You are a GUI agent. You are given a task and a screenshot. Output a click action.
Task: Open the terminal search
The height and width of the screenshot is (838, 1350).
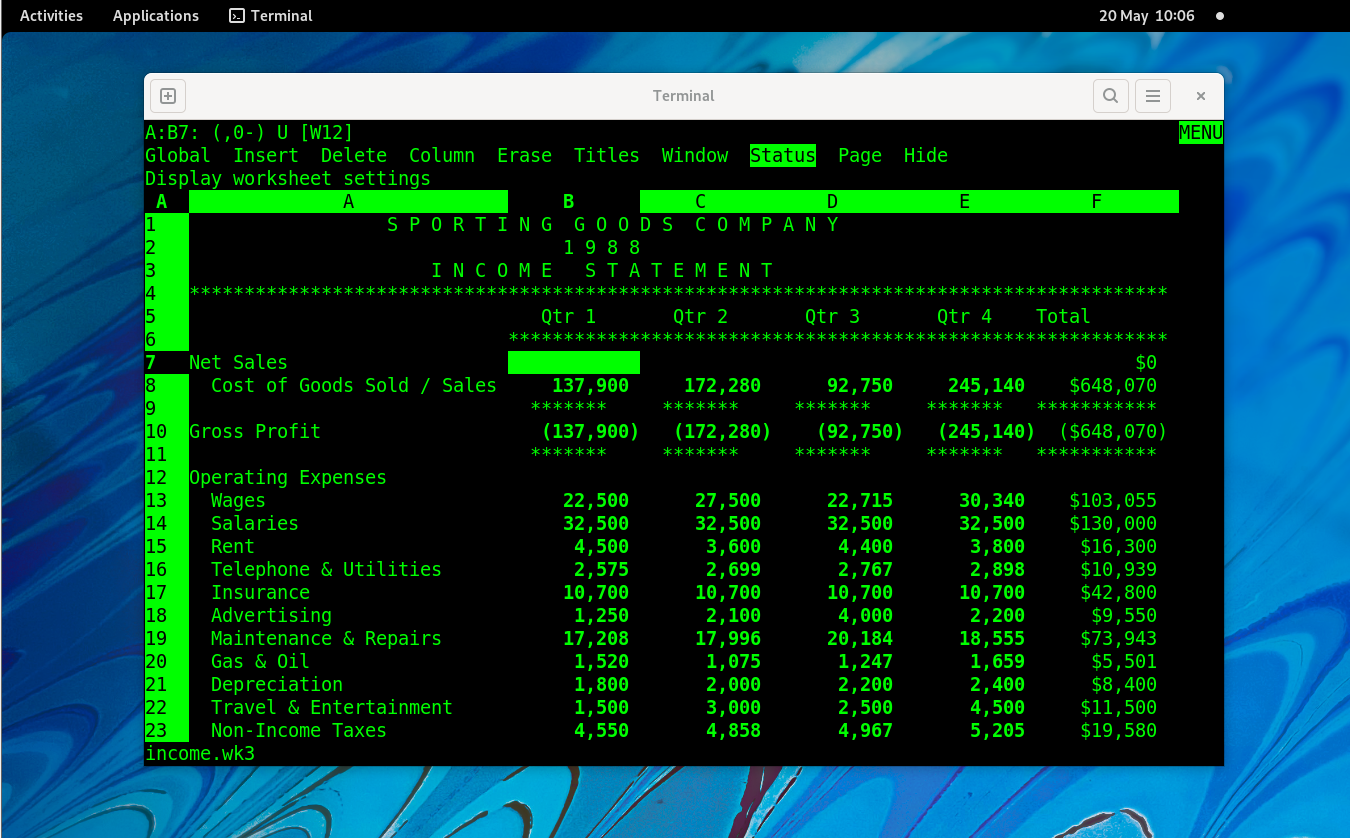tap(1110, 95)
